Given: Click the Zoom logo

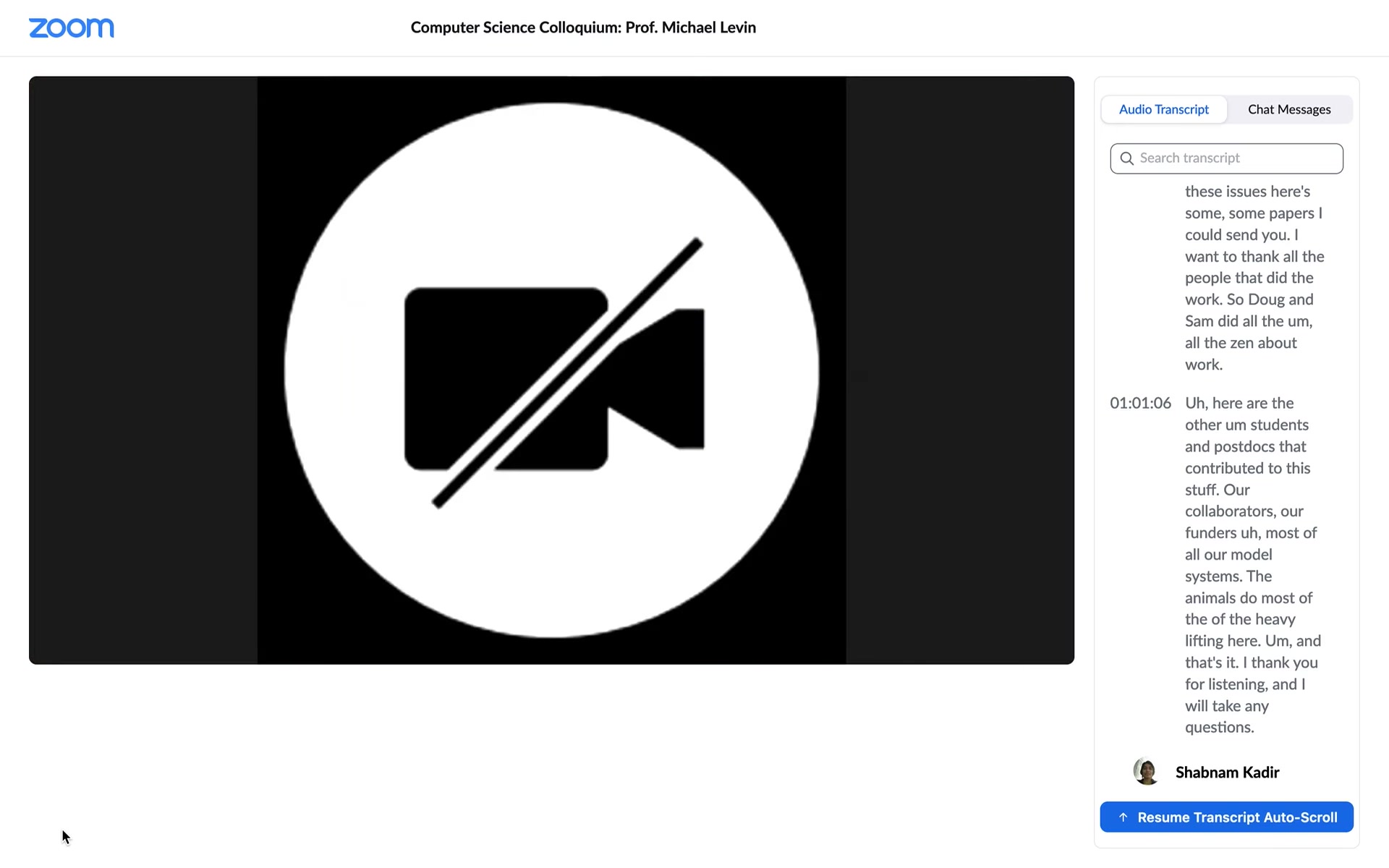Looking at the screenshot, I should click(x=71, y=27).
